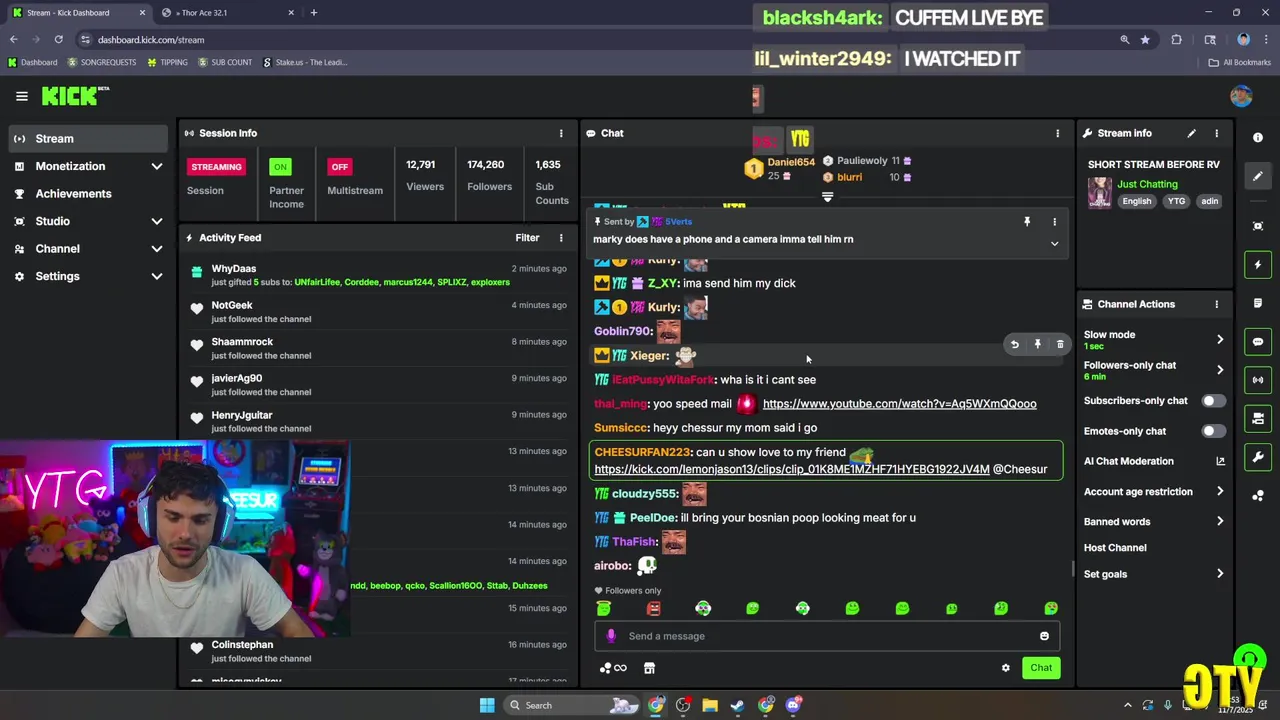This screenshot has height=720, width=1280.
Task: Click the camera panel icon in right sidebar
Action: point(1258,418)
